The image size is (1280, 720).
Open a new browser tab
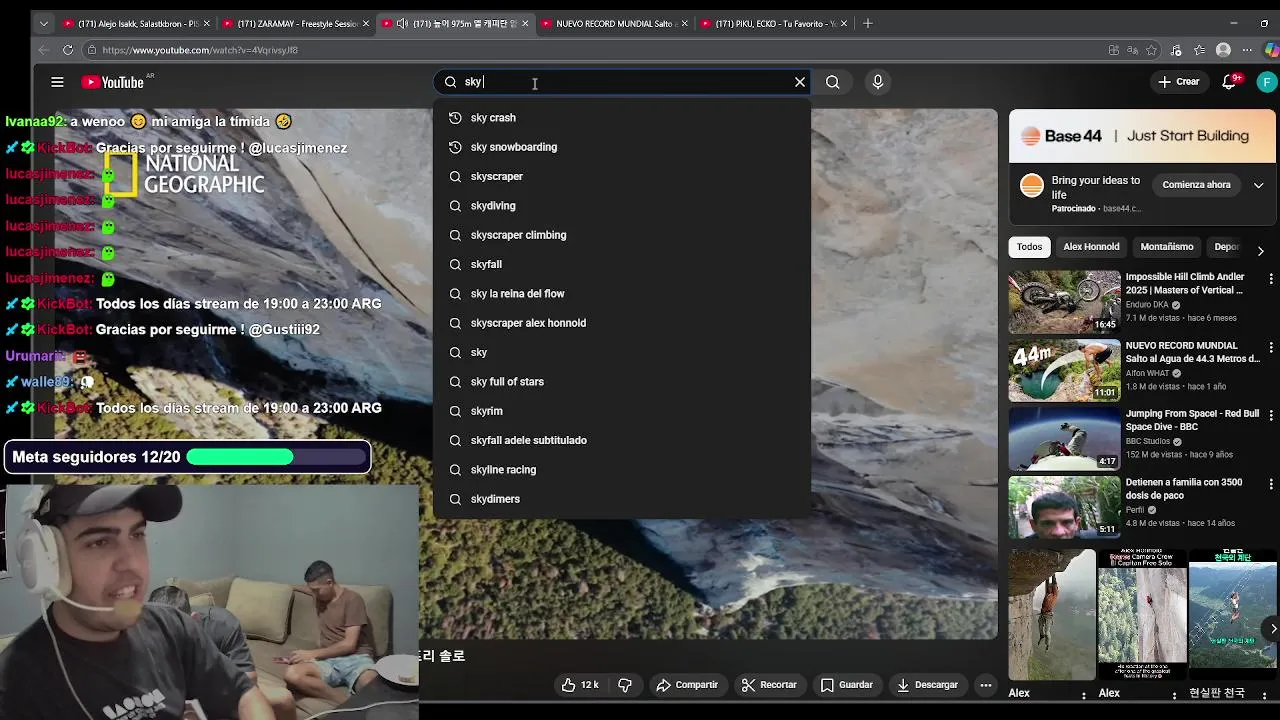coord(867,23)
